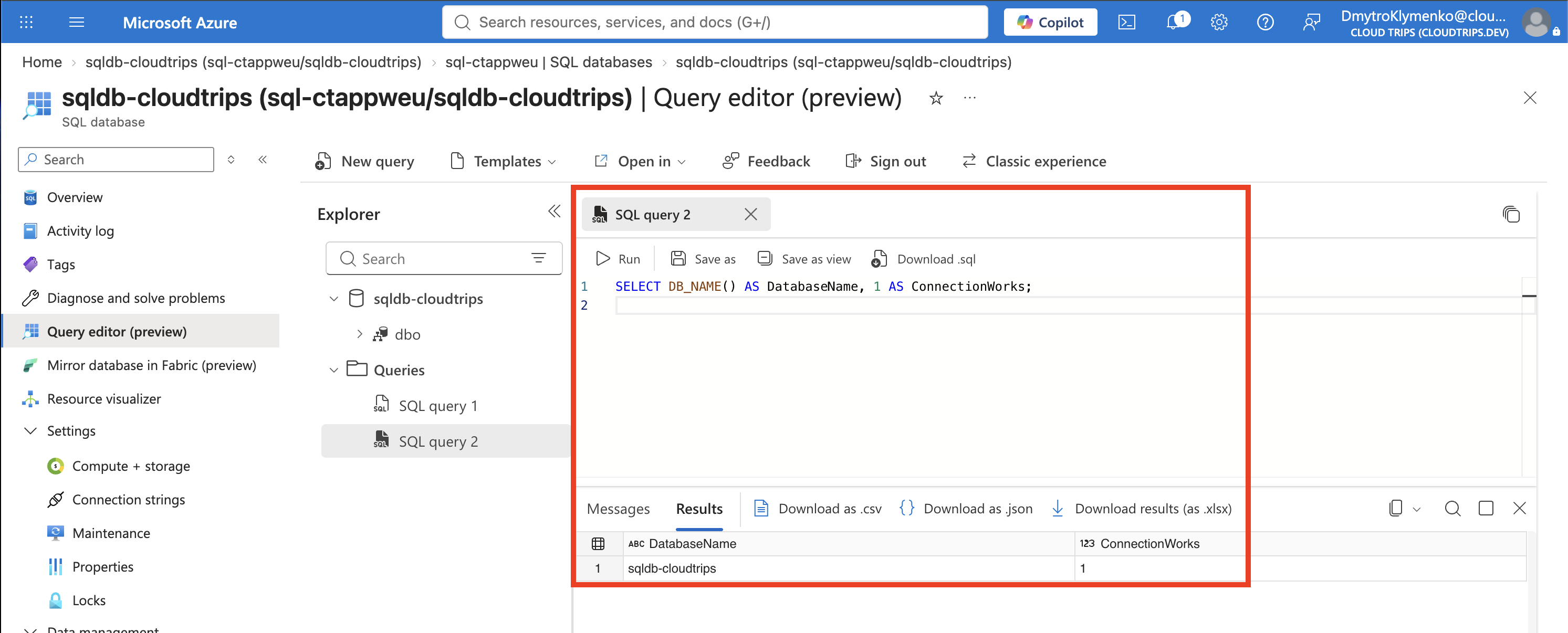Focus the global search resources box
Image resolution: width=1568 pixels, height=633 pixels.
[x=715, y=23]
